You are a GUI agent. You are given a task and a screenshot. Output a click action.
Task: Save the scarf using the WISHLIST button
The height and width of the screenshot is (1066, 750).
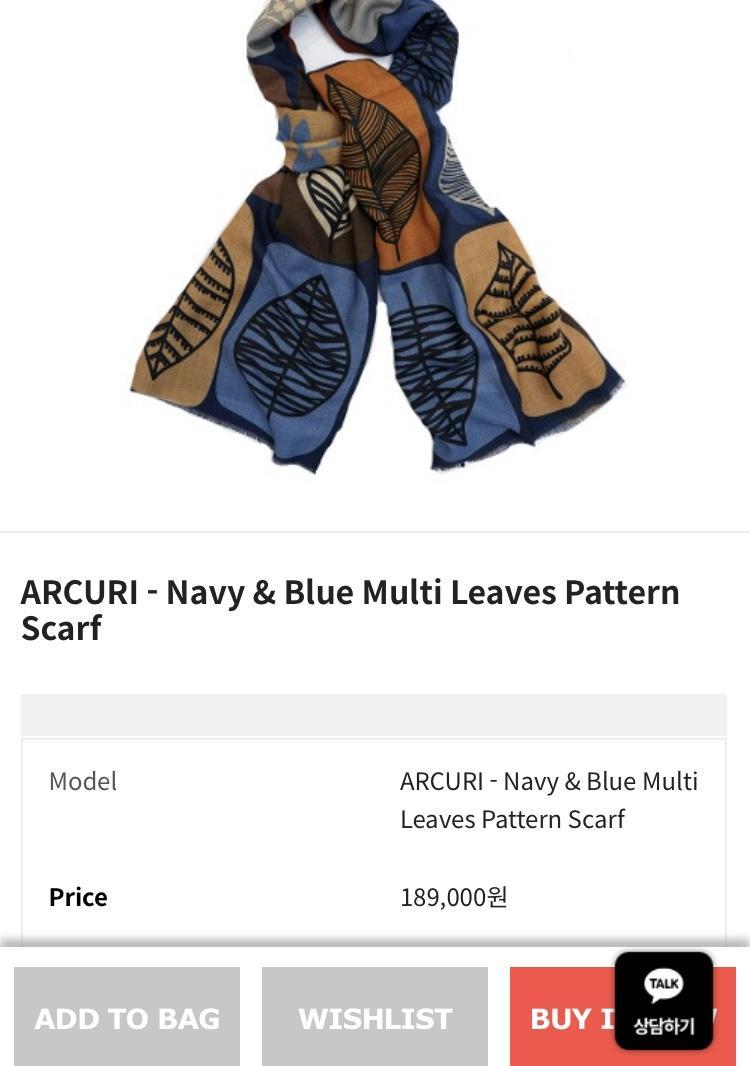tap(375, 1017)
